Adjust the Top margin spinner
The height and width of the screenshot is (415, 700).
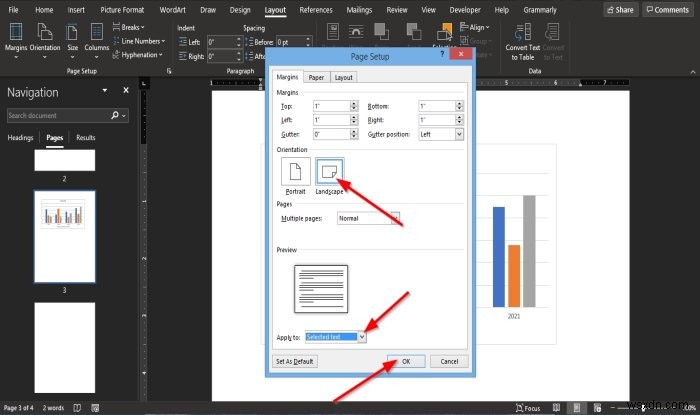(354, 106)
